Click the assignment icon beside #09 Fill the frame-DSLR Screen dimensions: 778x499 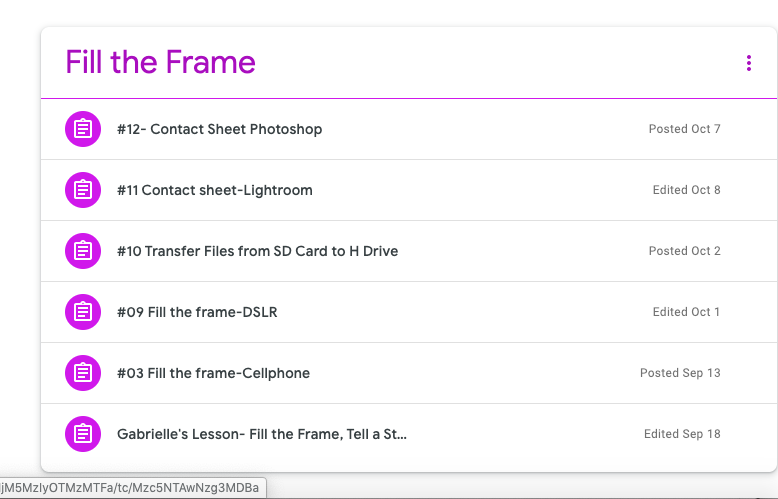(x=83, y=312)
